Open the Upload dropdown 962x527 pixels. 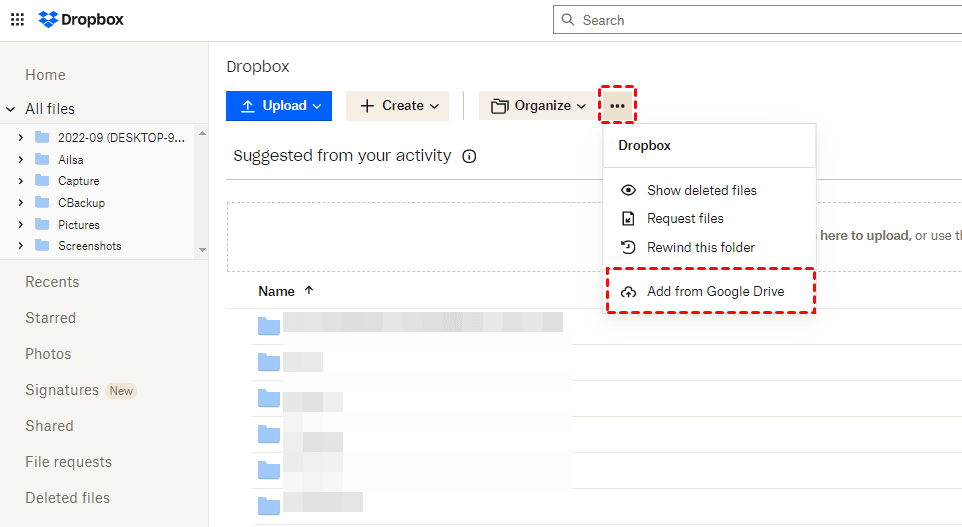click(279, 106)
